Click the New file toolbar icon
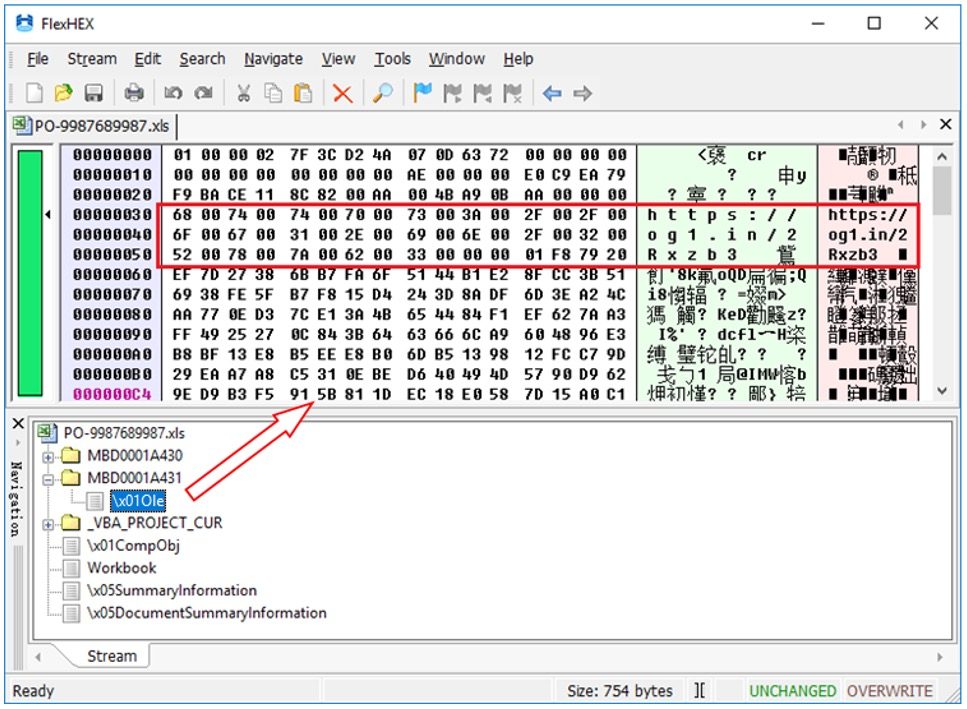Viewport: 967px width, 709px height. click(35, 93)
